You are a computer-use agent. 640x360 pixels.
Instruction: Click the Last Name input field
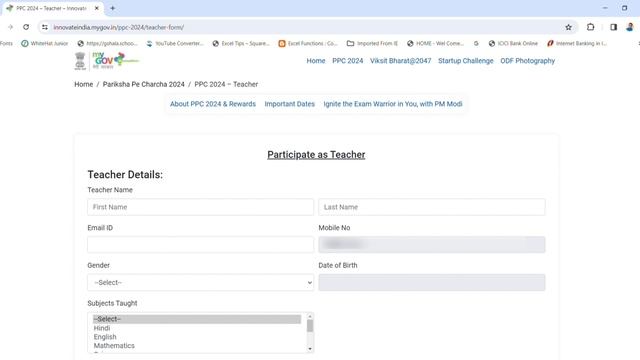pyautogui.click(x=432, y=207)
